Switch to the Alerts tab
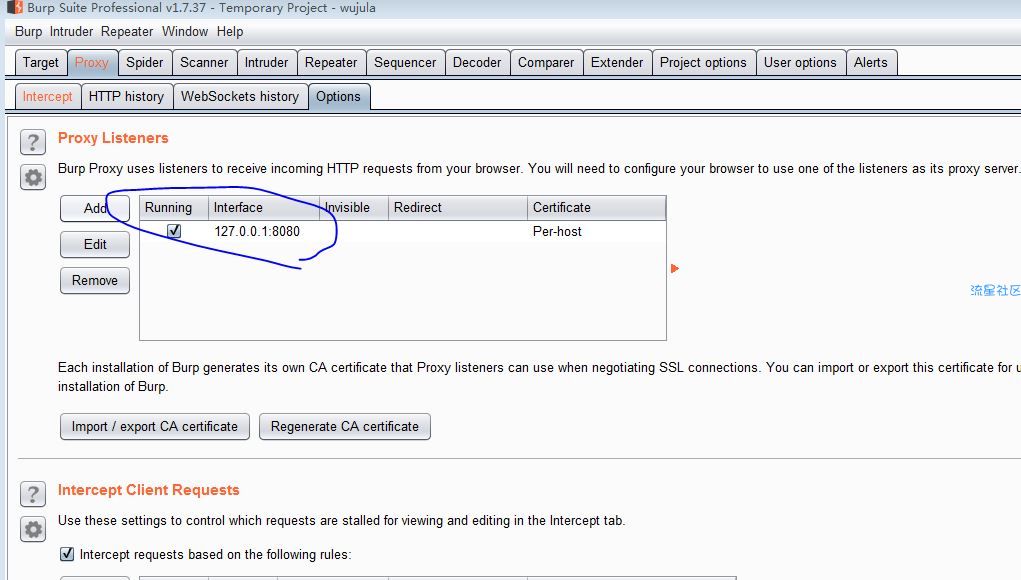 (871, 62)
